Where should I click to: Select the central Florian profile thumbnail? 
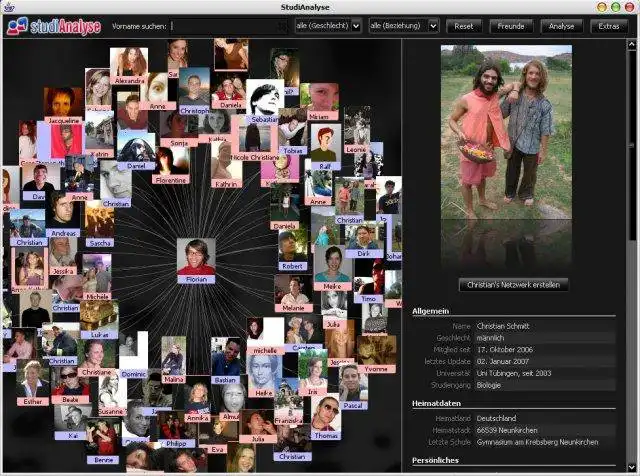tap(196, 260)
